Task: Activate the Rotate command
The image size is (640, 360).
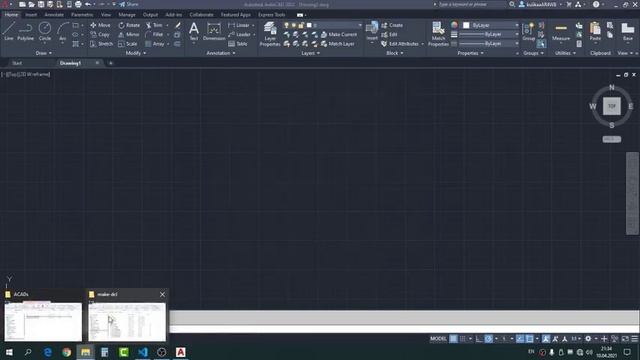Action: click(x=129, y=25)
